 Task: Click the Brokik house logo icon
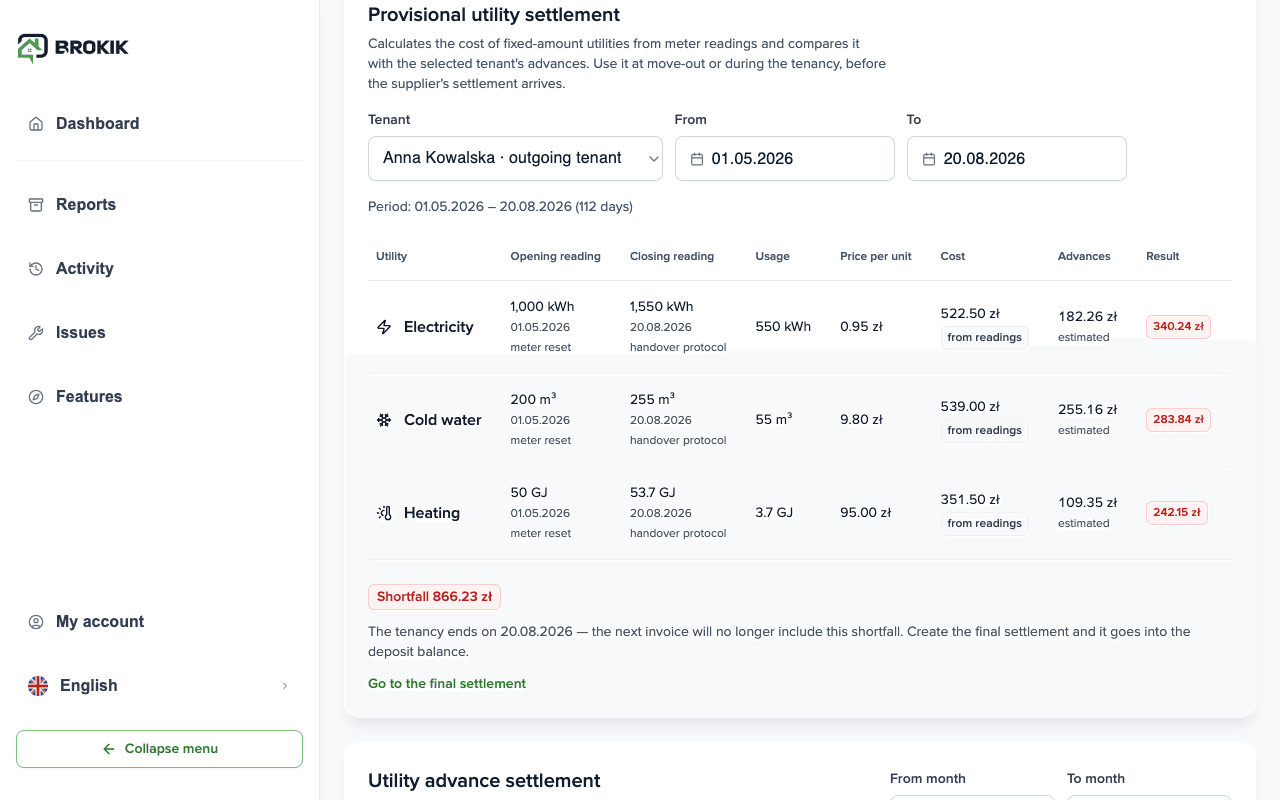[x=32, y=48]
